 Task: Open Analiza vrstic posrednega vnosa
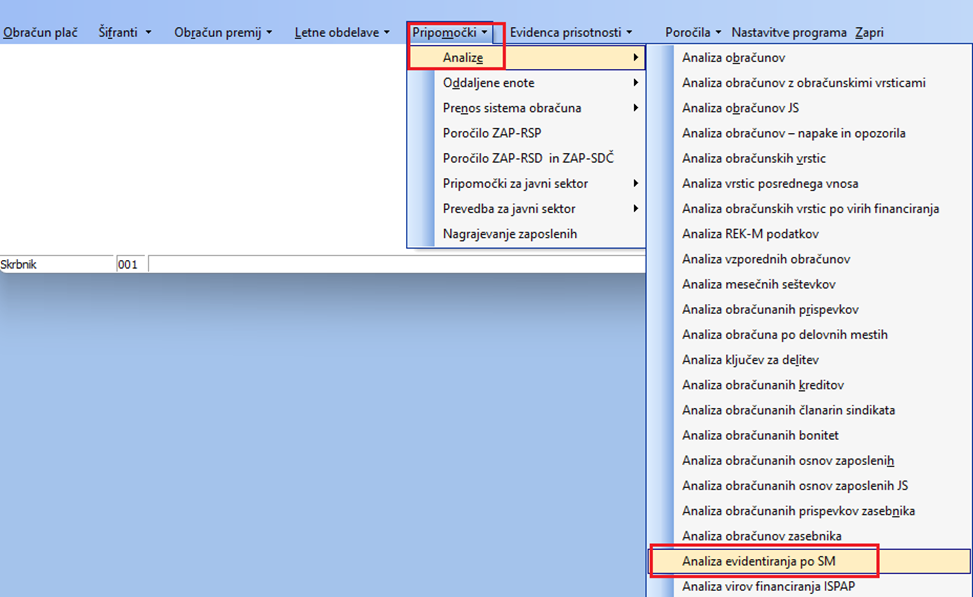pyautogui.click(x=809, y=184)
